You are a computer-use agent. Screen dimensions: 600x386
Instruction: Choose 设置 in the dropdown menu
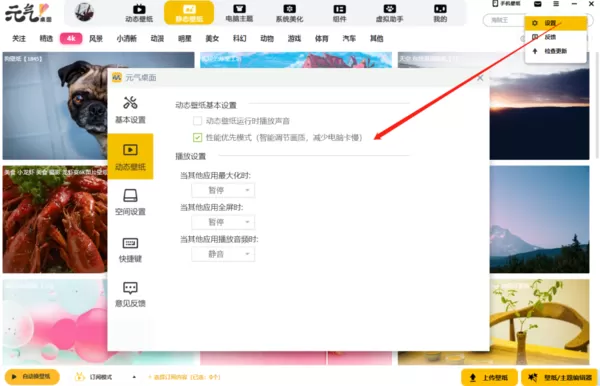(556, 23)
